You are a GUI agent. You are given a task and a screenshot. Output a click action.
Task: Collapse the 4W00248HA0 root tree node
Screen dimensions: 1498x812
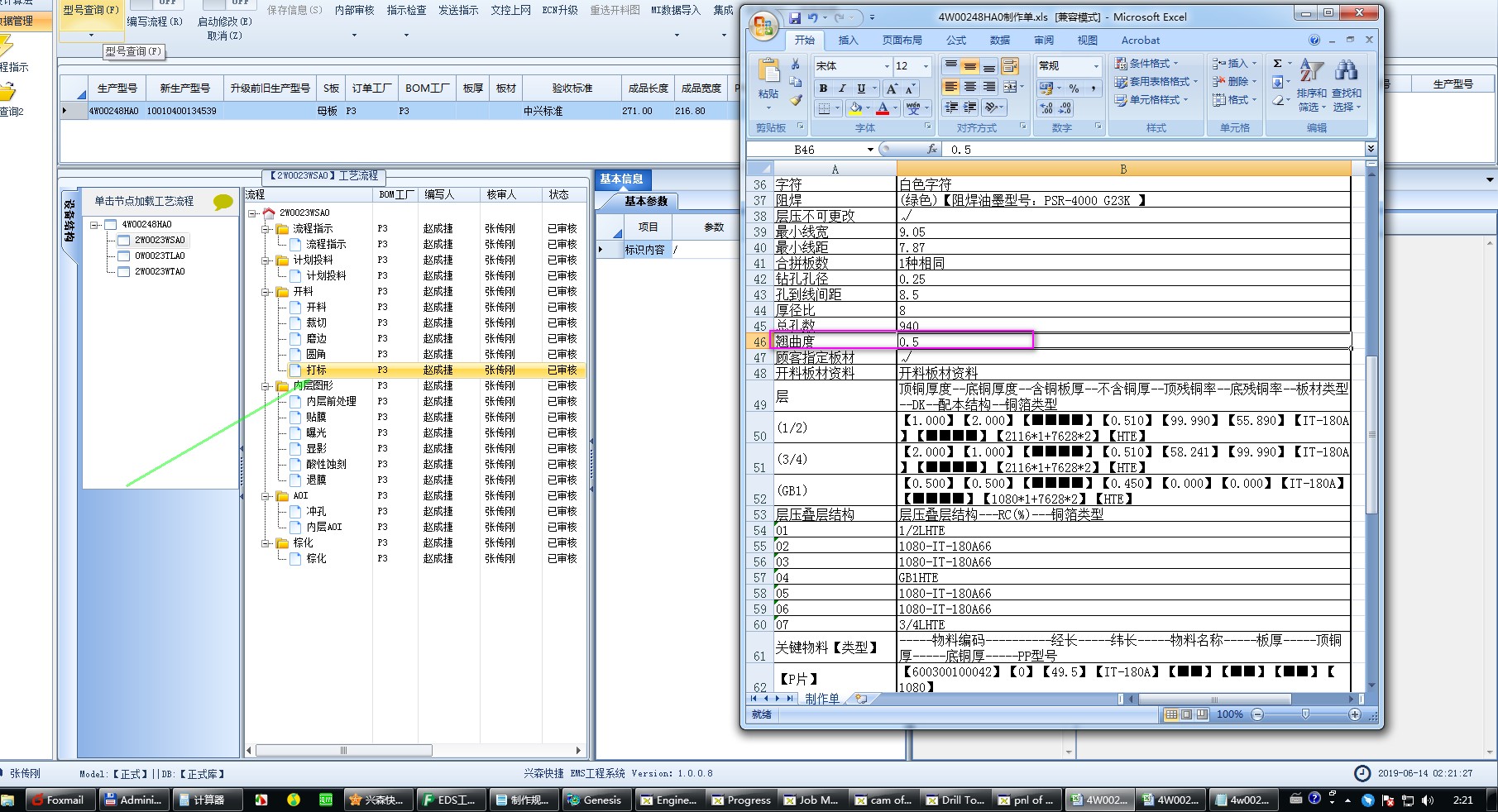(x=95, y=225)
